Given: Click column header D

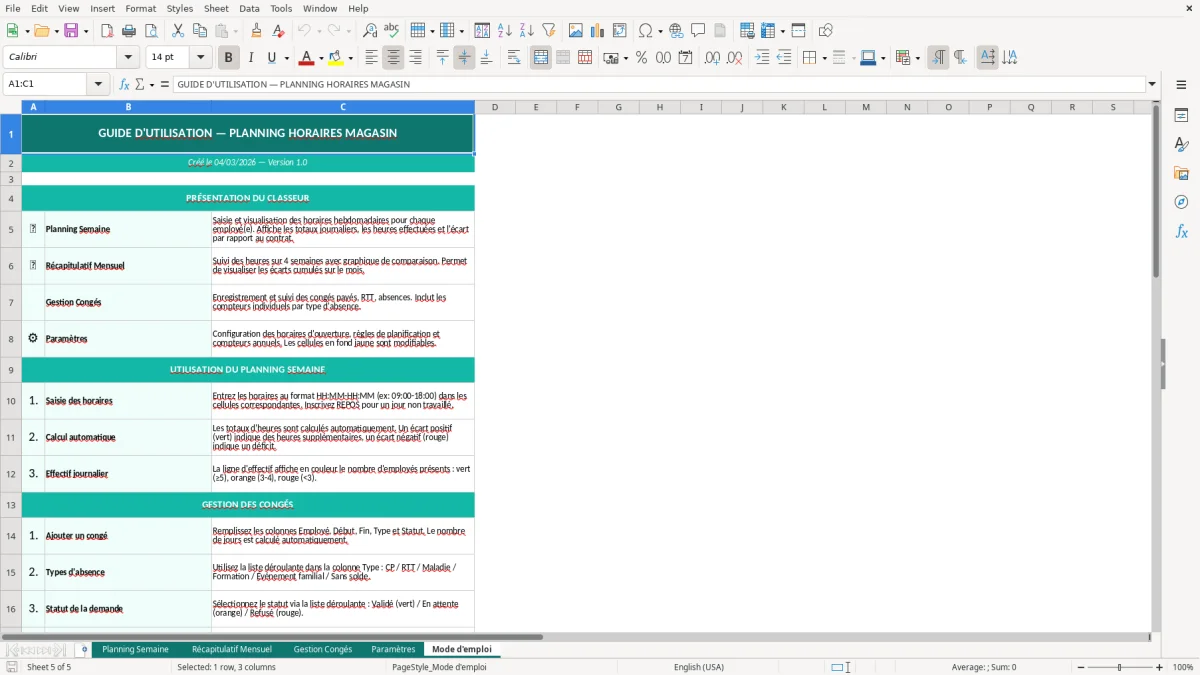Looking at the screenshot, I should click(x=495, y=107).
